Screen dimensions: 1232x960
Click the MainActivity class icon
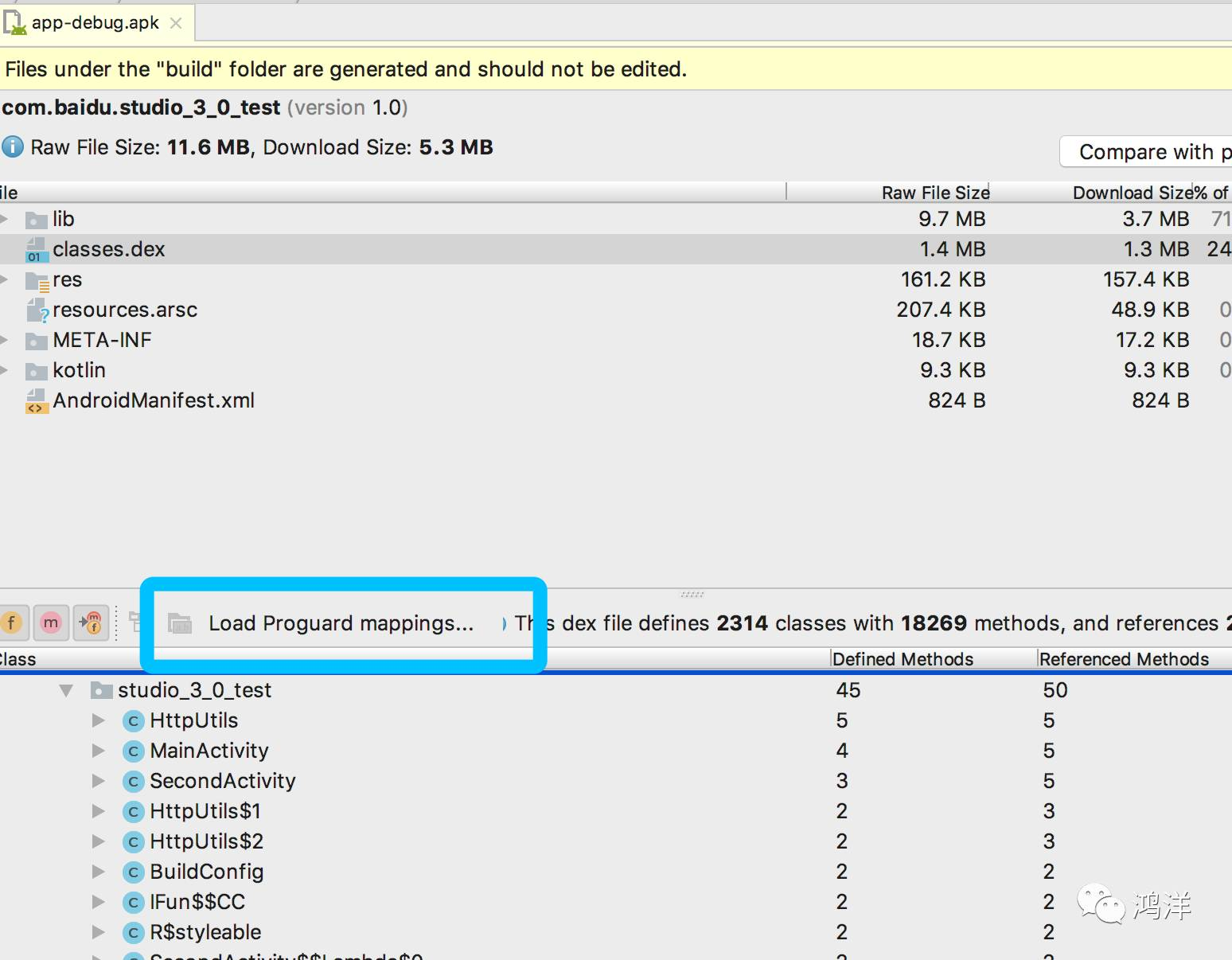click(x=134, y=751)
